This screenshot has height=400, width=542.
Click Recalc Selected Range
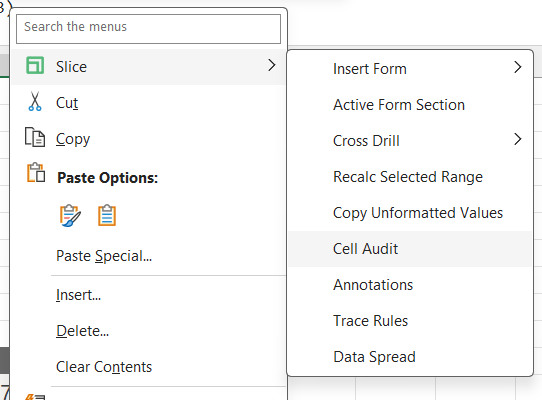[410, 177]
